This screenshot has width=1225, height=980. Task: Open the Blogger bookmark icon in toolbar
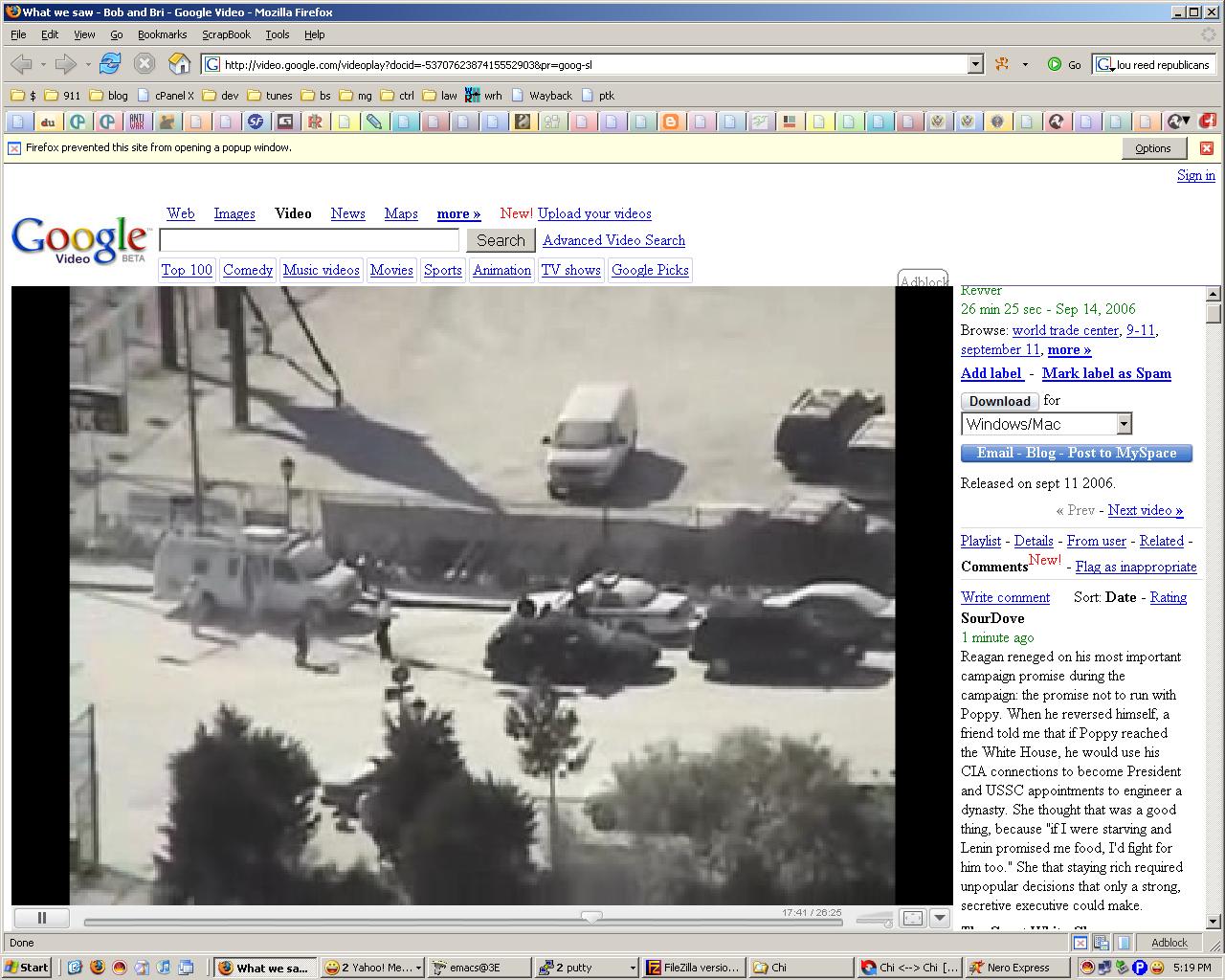670,122
